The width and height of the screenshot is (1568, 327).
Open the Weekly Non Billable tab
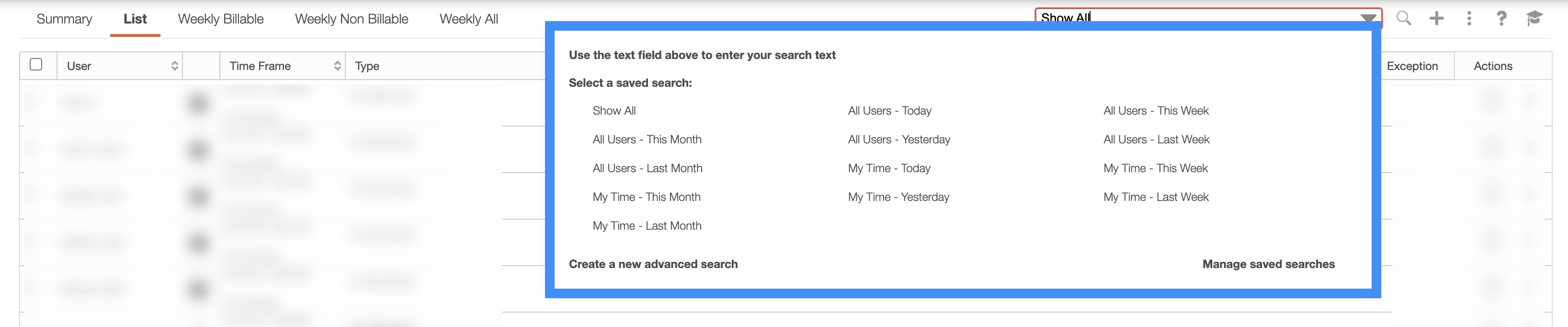pyautogui.click(x=351, y=19)
